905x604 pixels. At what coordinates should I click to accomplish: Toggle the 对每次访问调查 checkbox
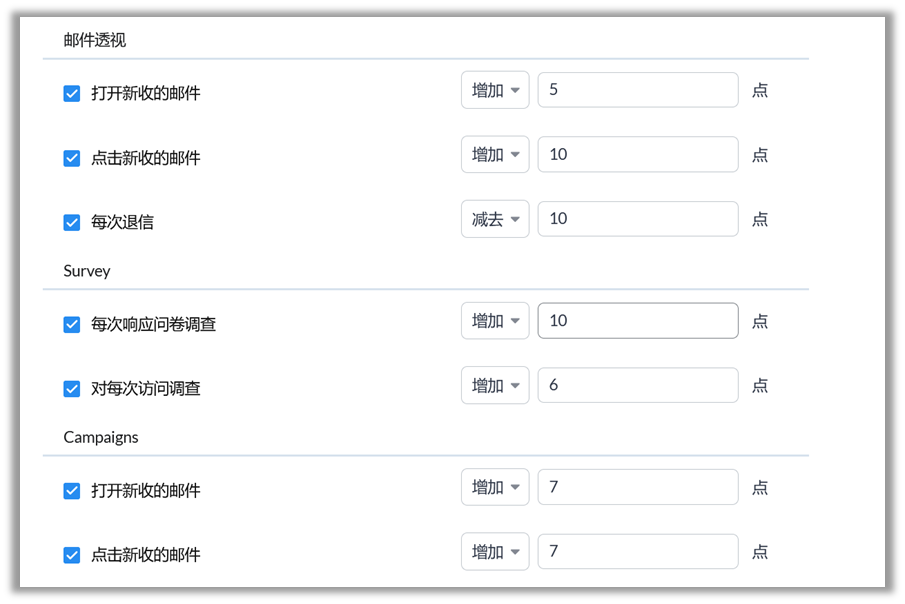tap(72, 389)
